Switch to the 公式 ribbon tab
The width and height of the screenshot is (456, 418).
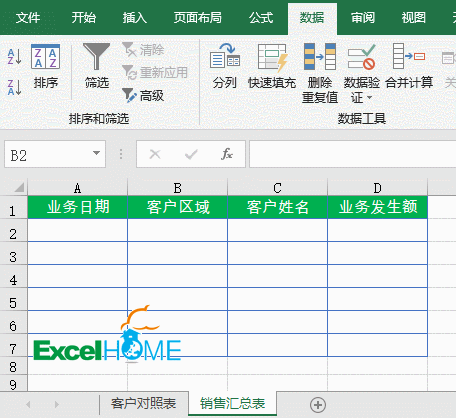[x=261, y=17]
